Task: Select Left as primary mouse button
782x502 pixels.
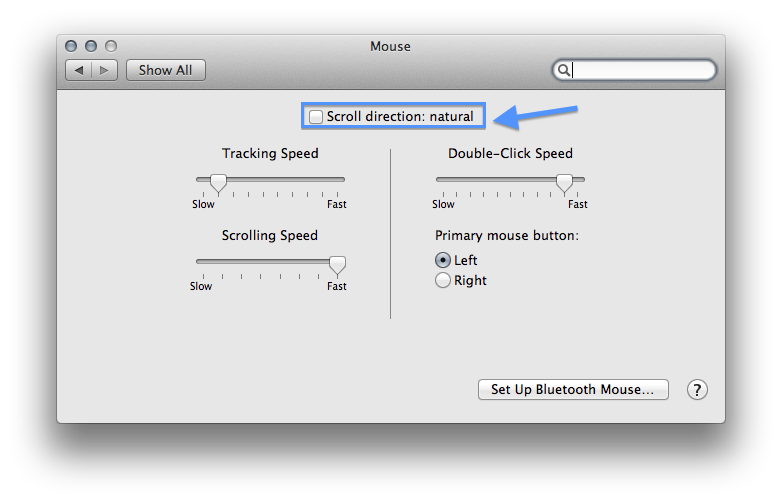Action: pos(443,260)
